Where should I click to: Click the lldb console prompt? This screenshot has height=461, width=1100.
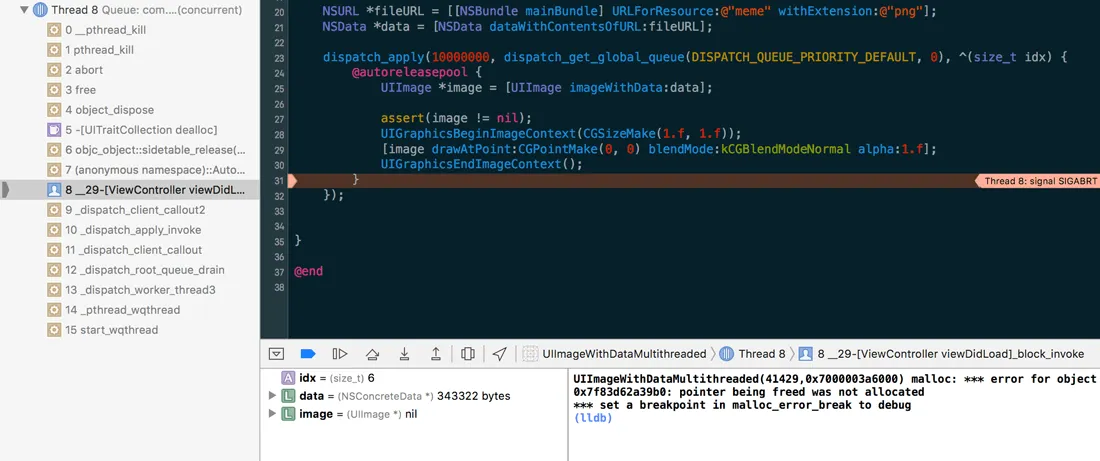click(x=593, y=418)
